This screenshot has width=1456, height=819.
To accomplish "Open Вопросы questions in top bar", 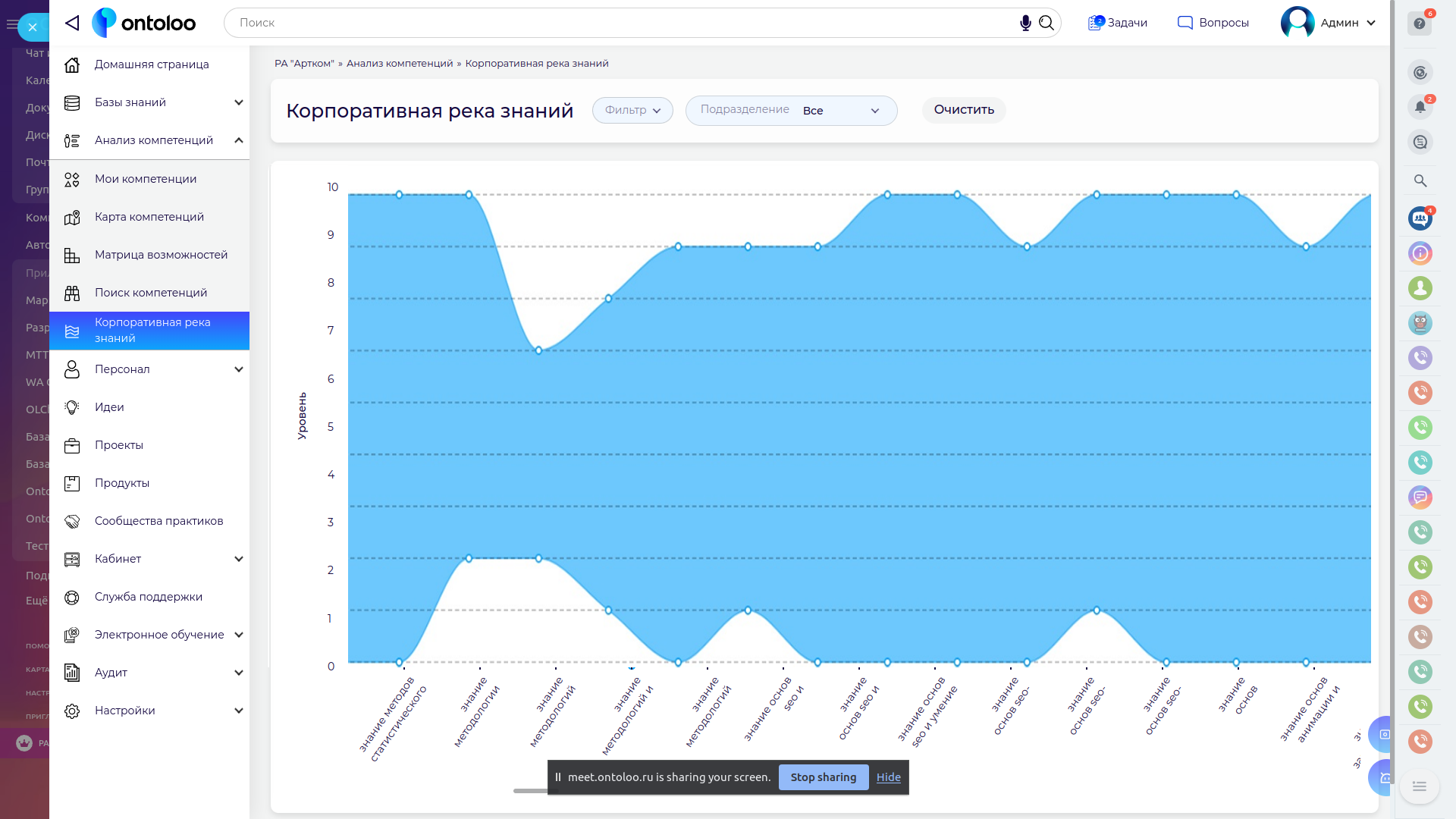I will tap(1213, 23).
